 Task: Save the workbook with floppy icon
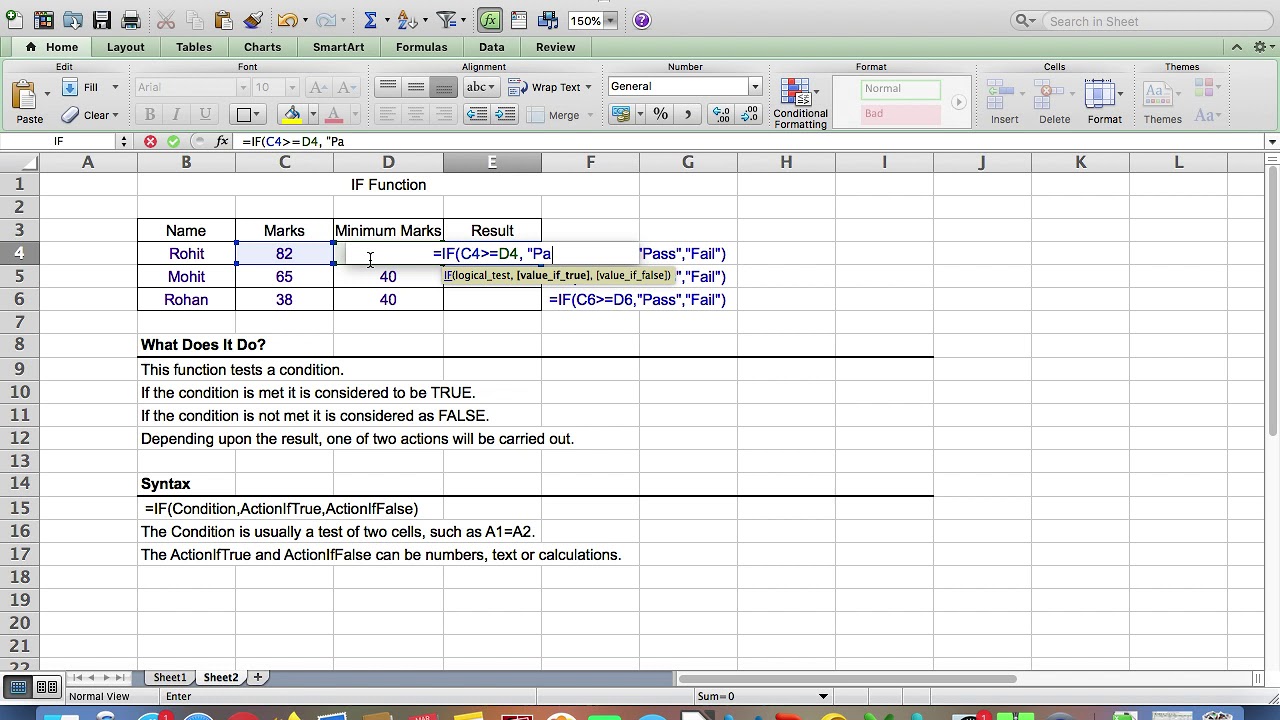102,20
